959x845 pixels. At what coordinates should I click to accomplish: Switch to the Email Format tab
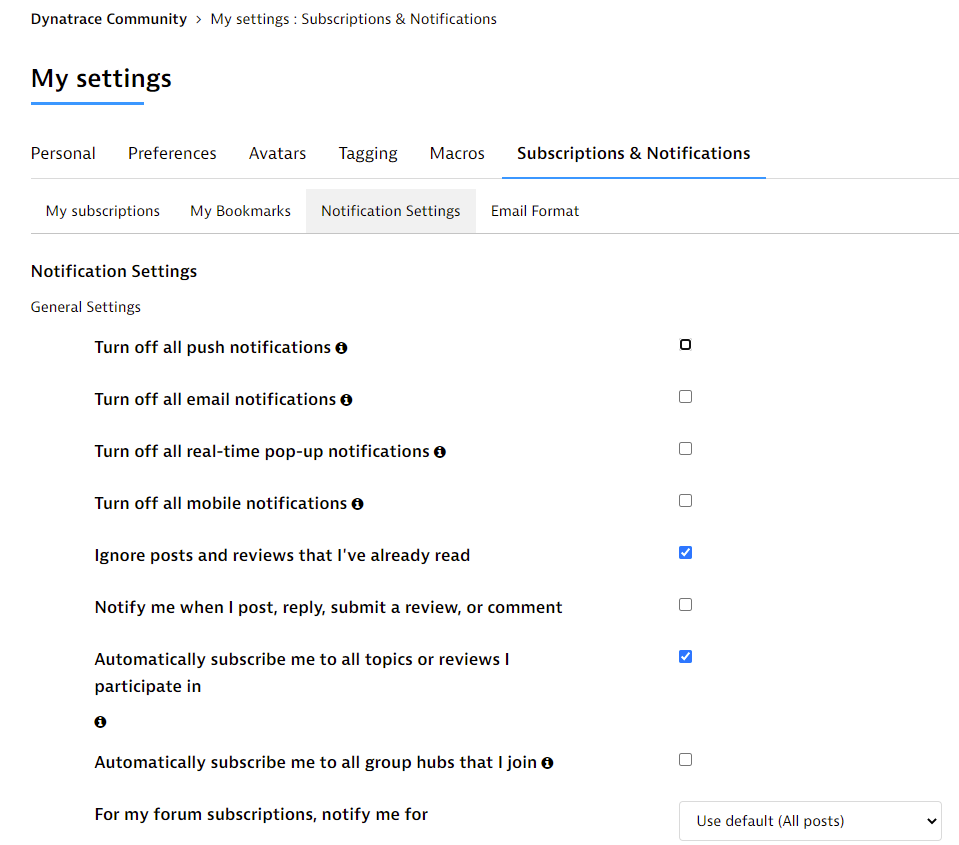point(535,211)
